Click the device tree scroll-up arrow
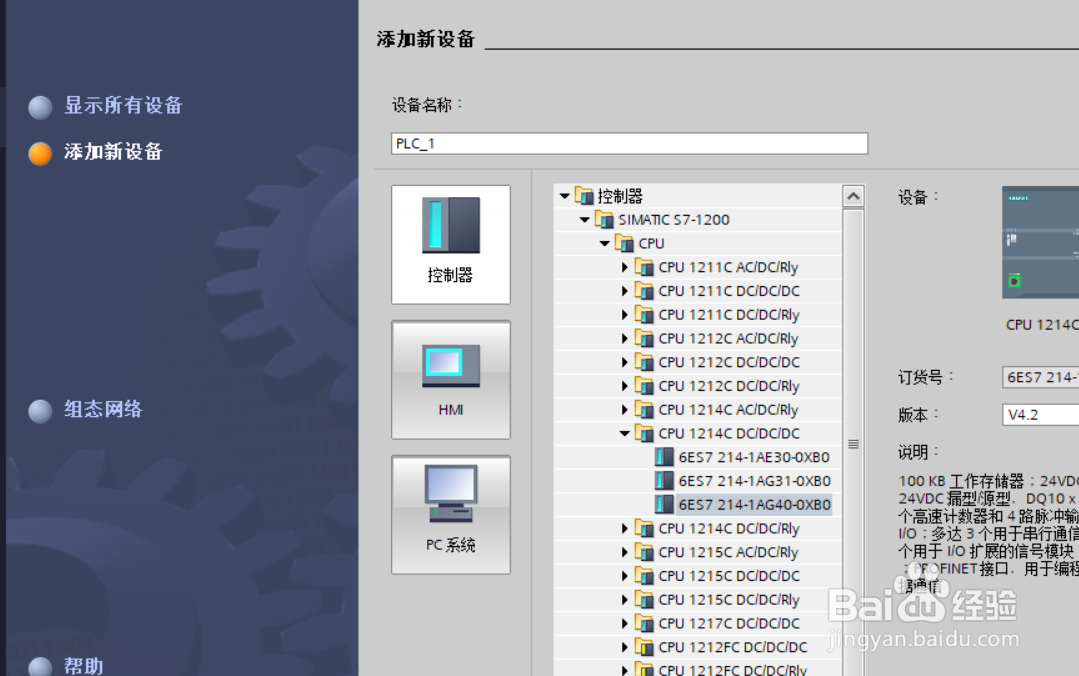Image resolution: width=1079 pixels, height=676 pixels. (x=853, y=196)
